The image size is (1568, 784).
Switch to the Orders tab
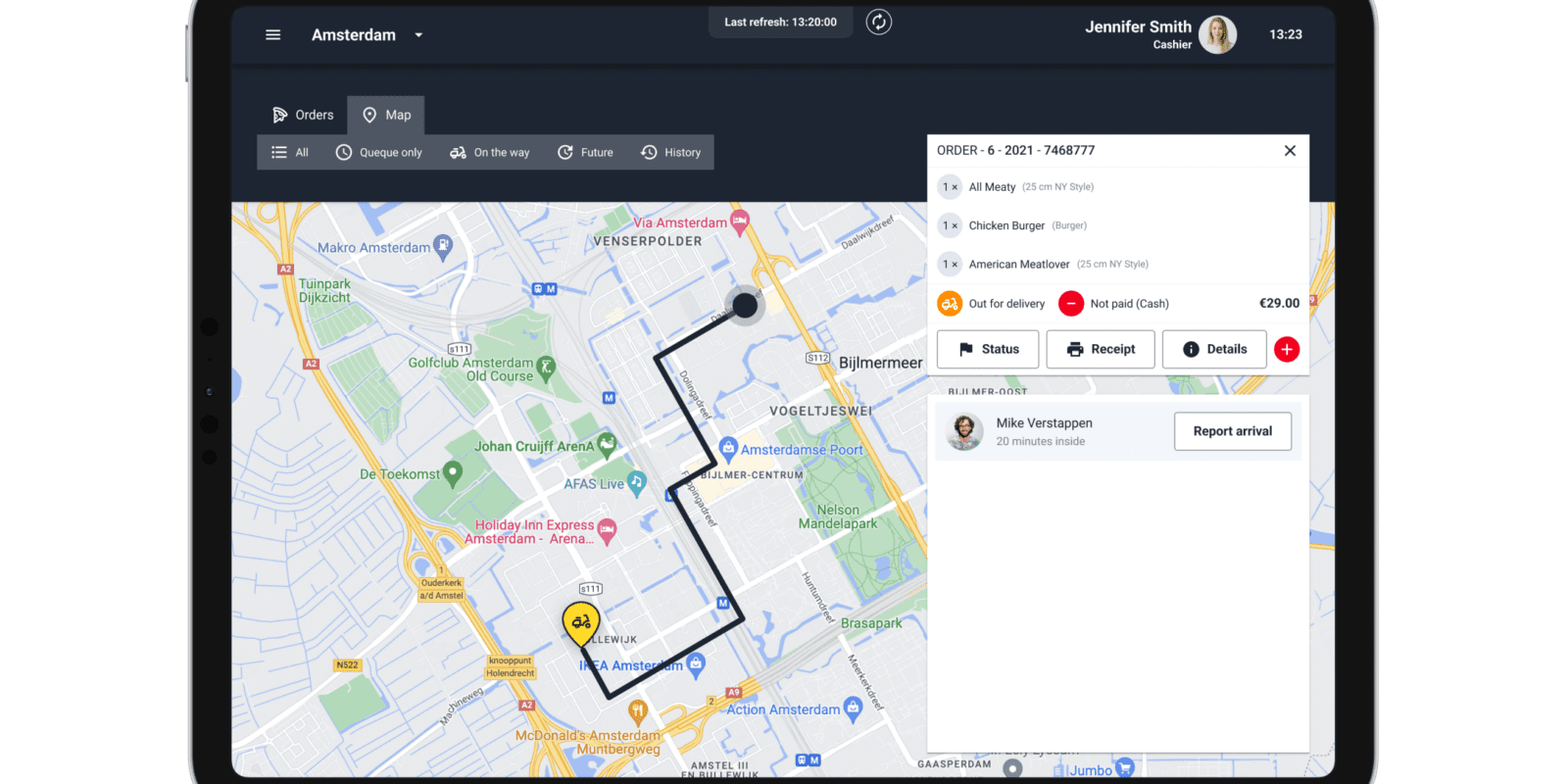(x=303, y=115)
